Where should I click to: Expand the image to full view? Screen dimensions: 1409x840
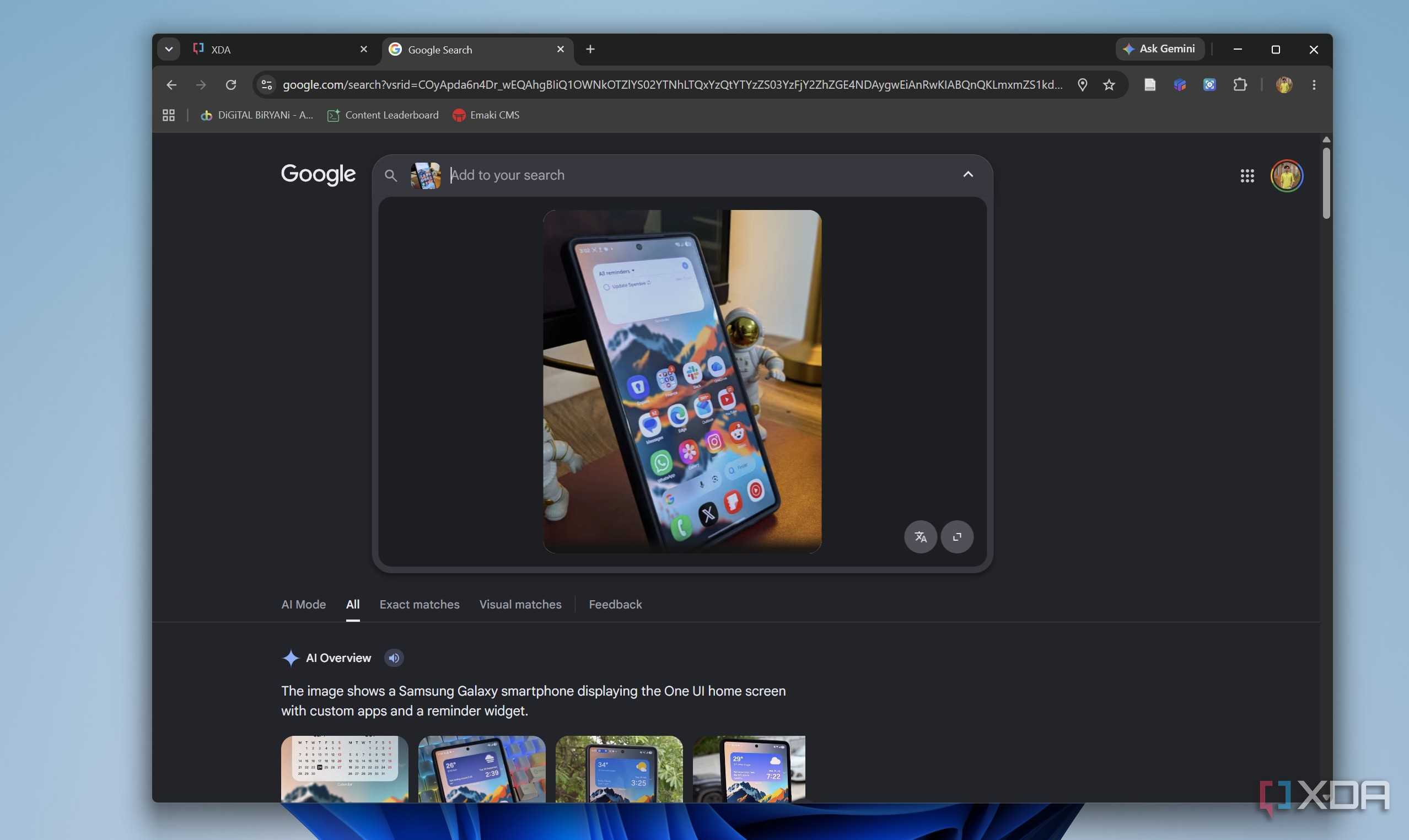tap(958, 537)
